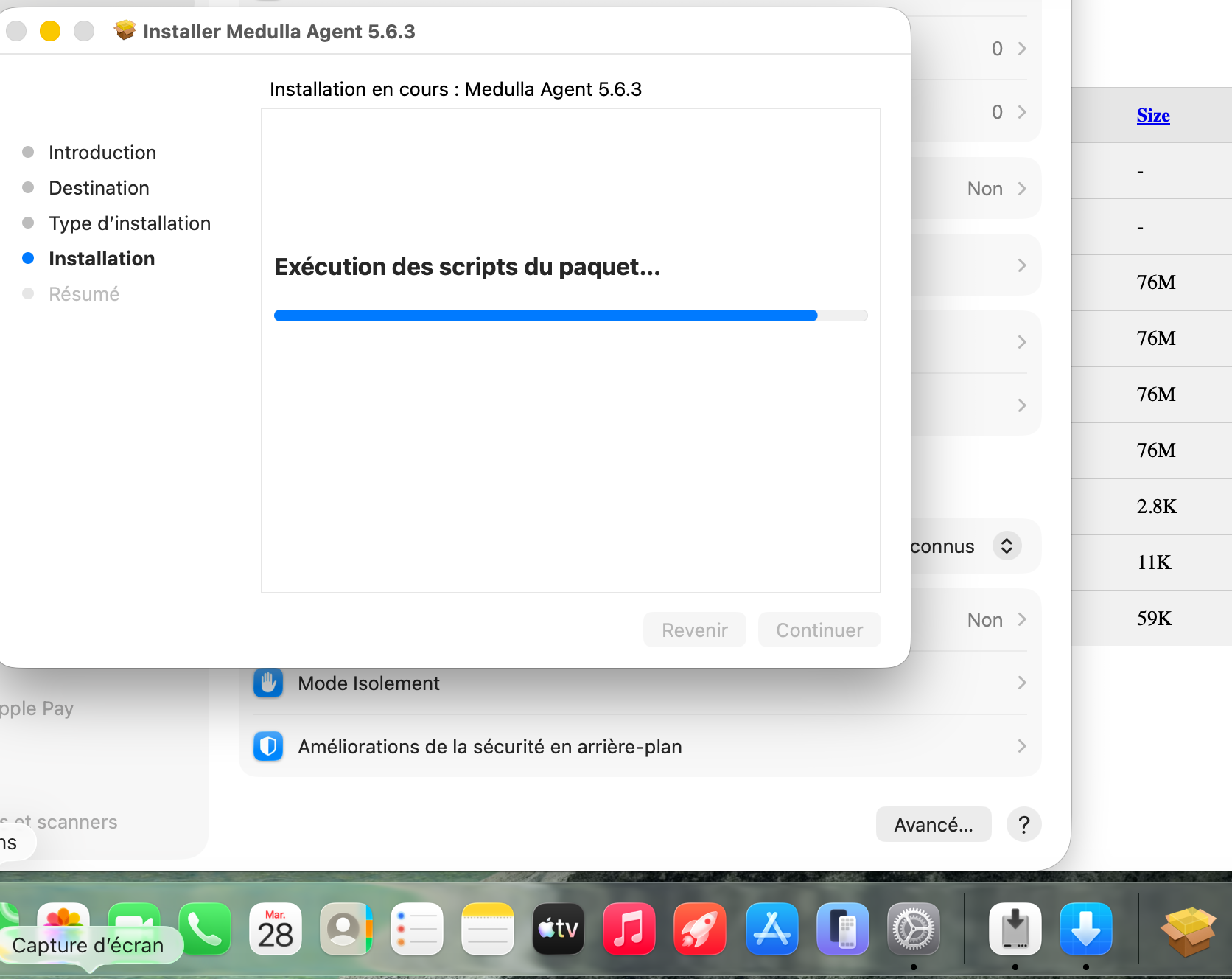Click the Revenir button
The image size is (1232, 979).
(694, 630)
